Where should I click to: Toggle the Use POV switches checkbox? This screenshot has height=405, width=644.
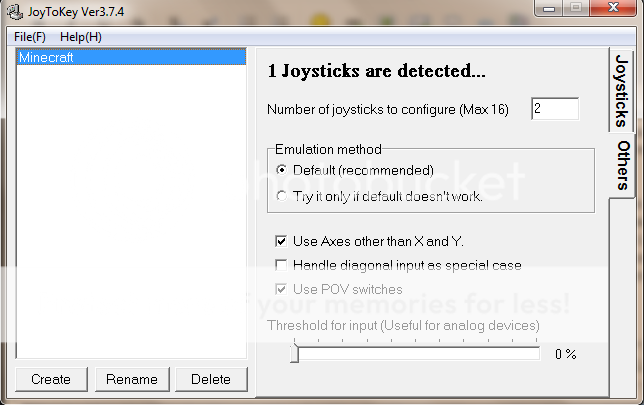pos(282,289)
